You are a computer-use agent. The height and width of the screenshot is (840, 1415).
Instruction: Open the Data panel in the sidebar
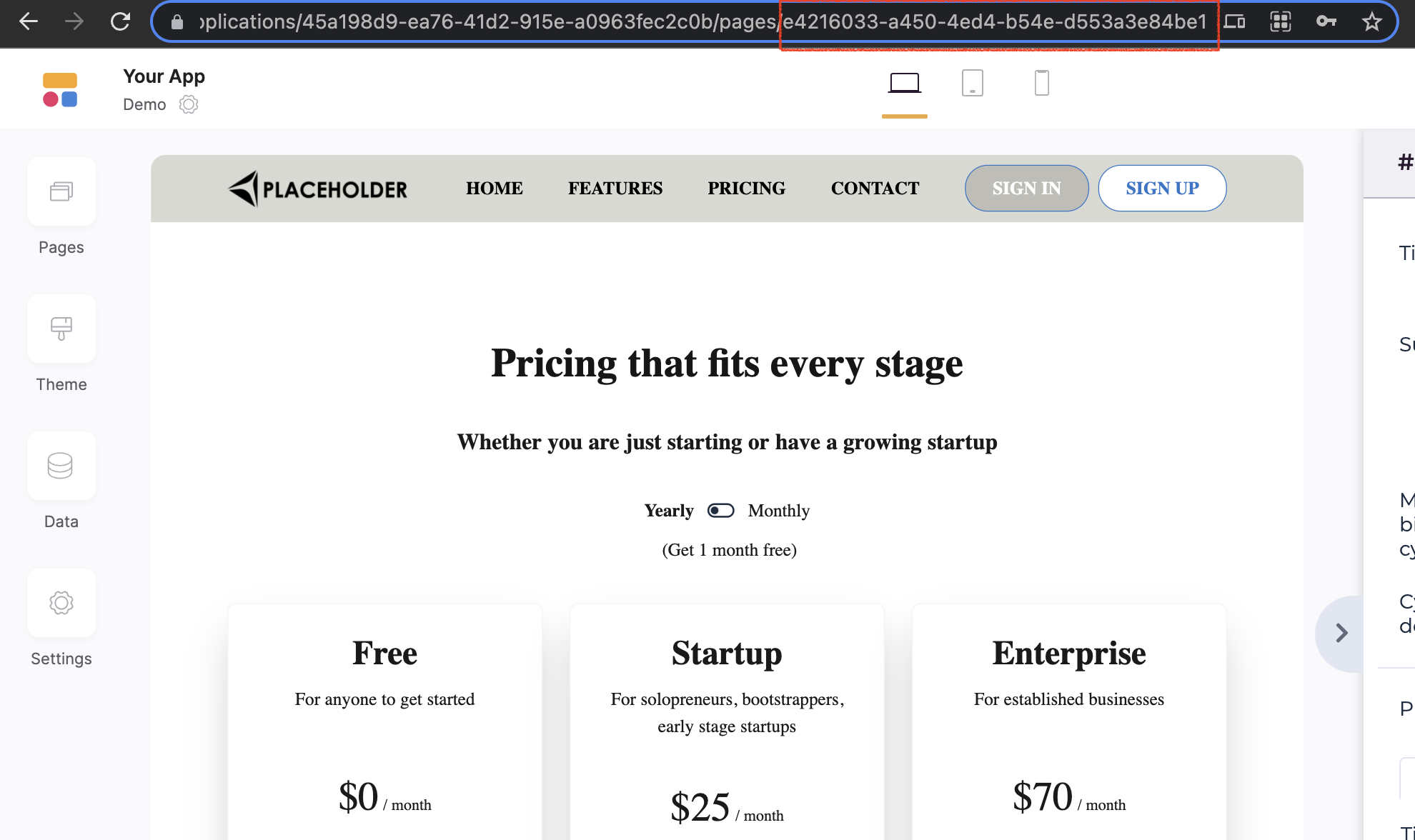pyautogui.click(x=61, y=466)
